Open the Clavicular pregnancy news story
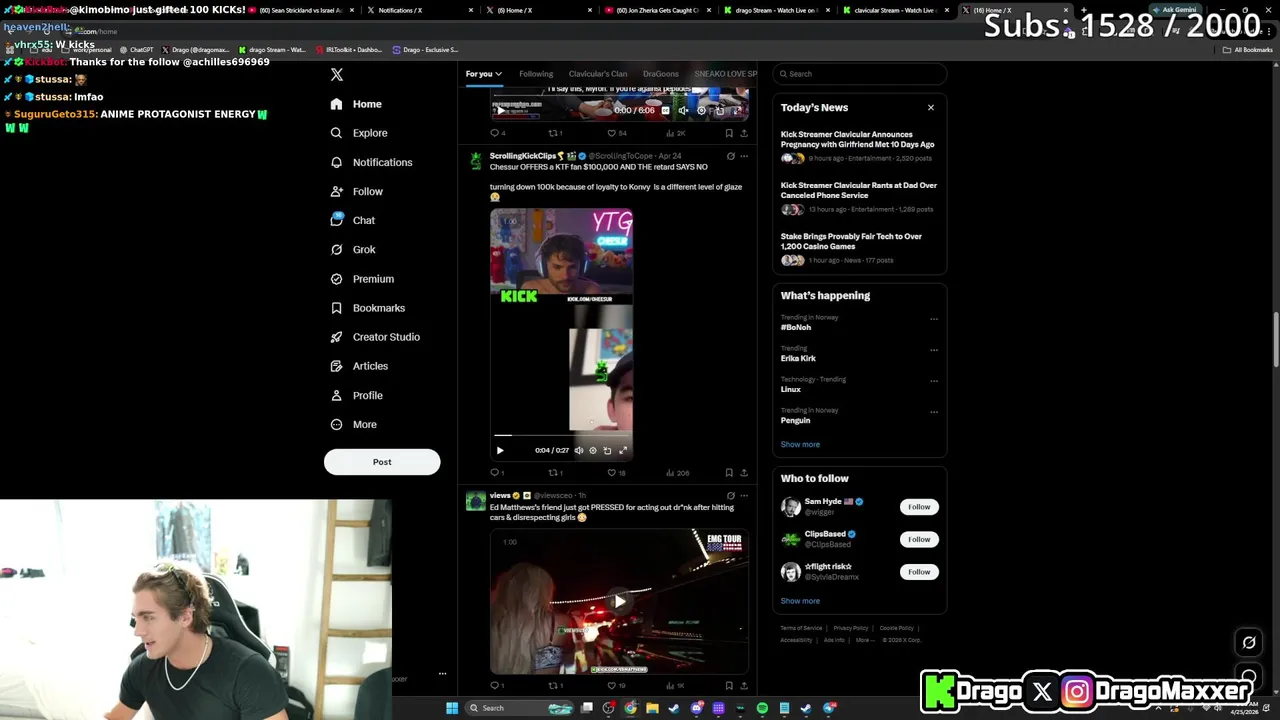Screen dimensions: 1280x720 pos(858,139)
